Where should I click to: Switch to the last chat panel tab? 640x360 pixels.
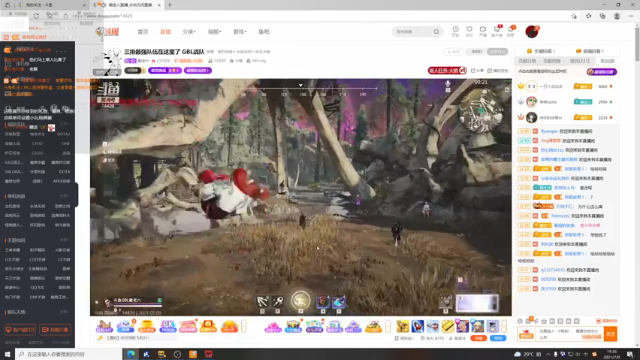point(607,61)
